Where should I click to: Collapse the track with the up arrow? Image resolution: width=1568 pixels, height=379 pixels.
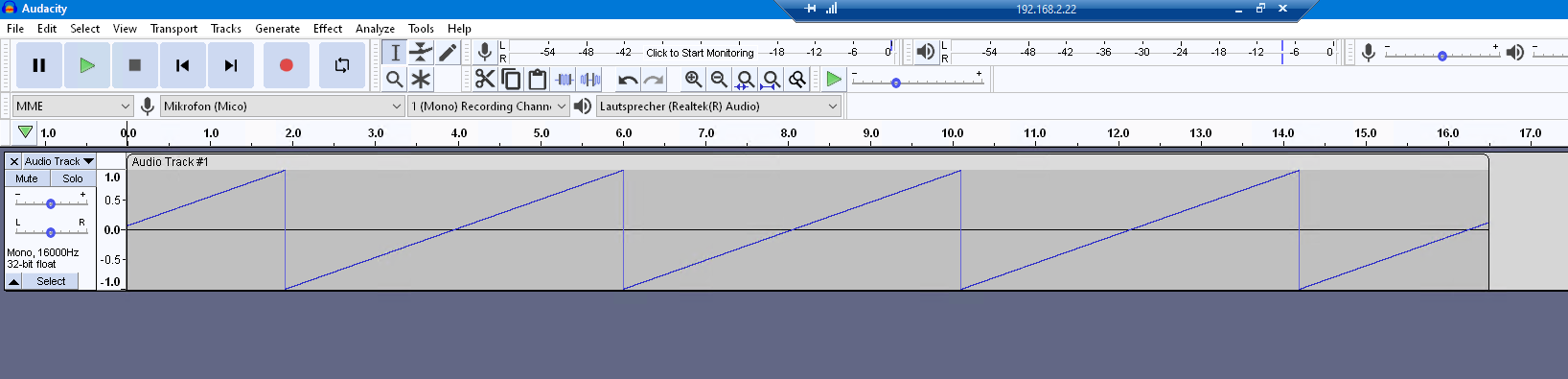13,281
